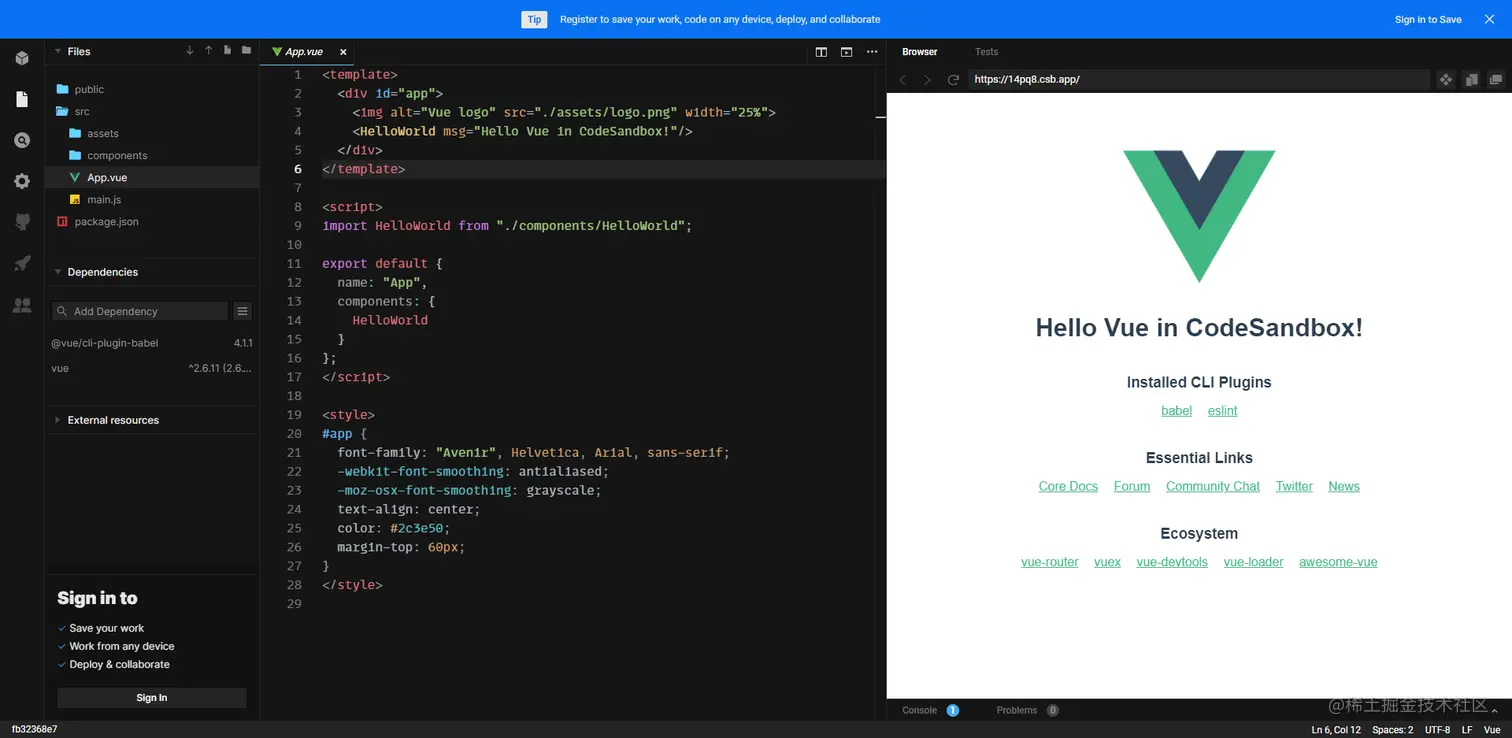
Task: Open the Sandbox Info cube icon in sidebar
Action: 22,59
